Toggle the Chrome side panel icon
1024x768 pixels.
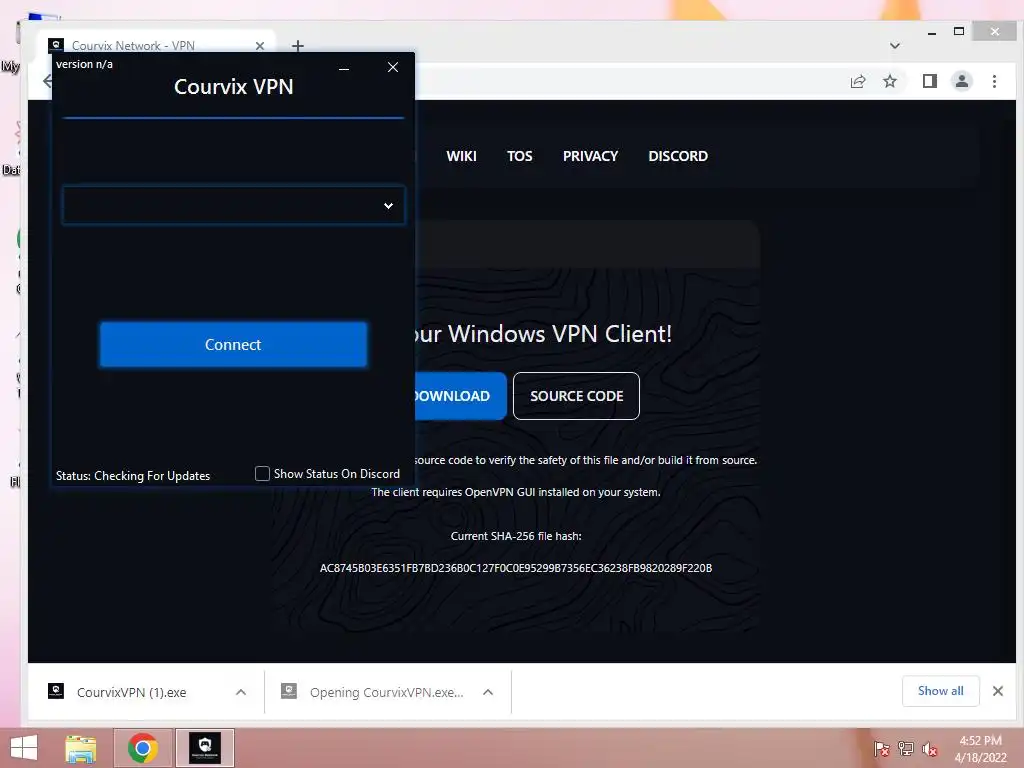929,81
